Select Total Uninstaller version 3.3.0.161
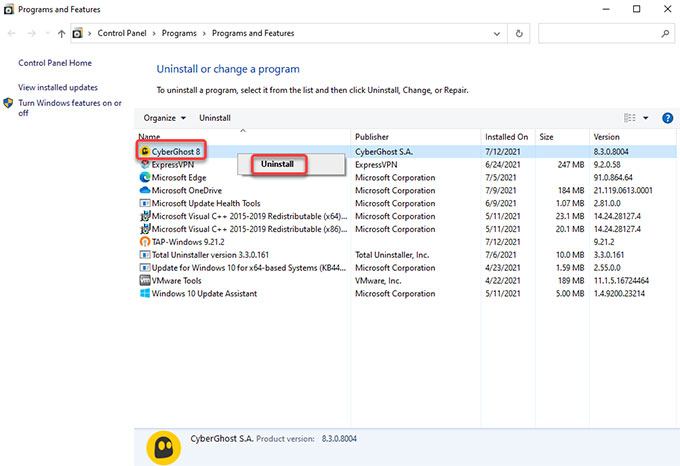Image resolution: width=680 pixels, height=466 pixels. [210, 255]
